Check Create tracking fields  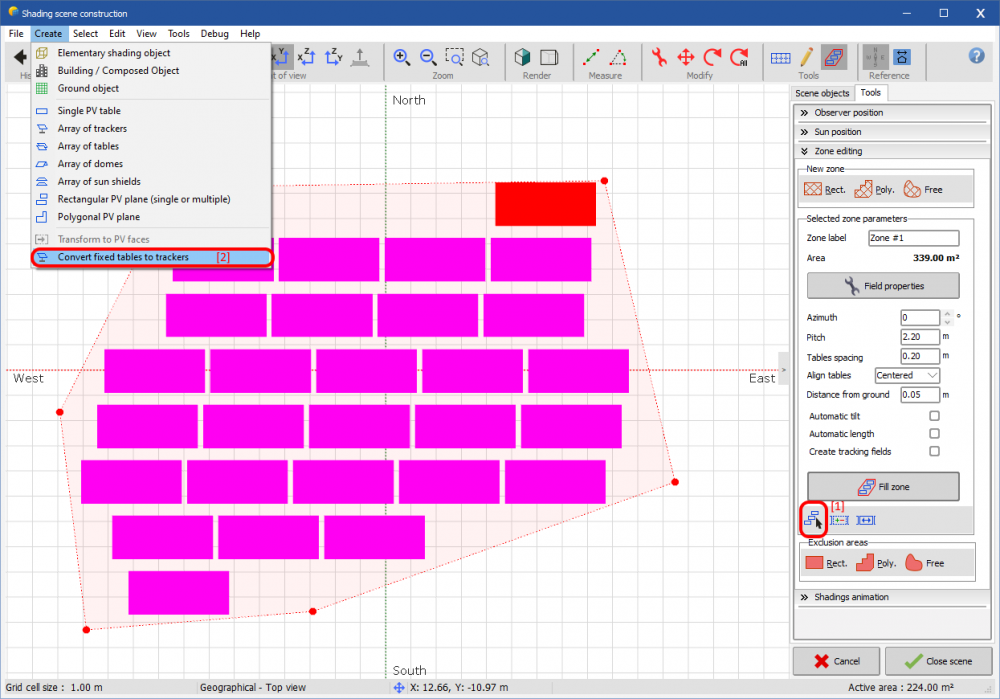click(934, 451)
